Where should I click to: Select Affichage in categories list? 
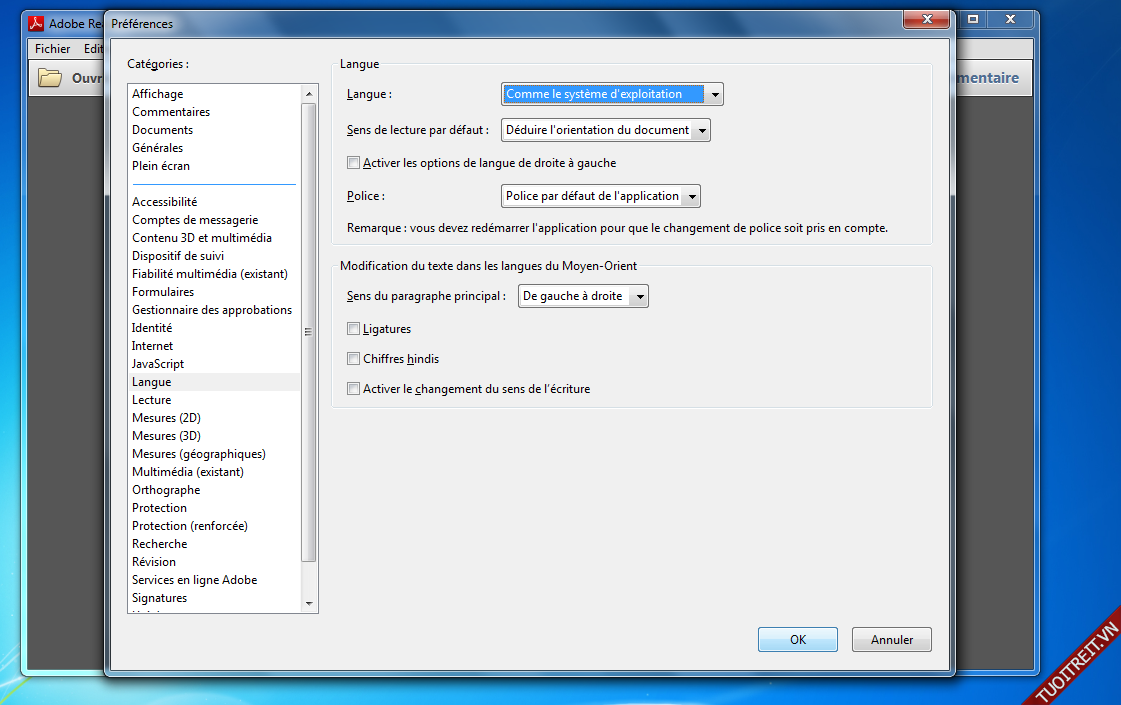click(x=158, y=94)
